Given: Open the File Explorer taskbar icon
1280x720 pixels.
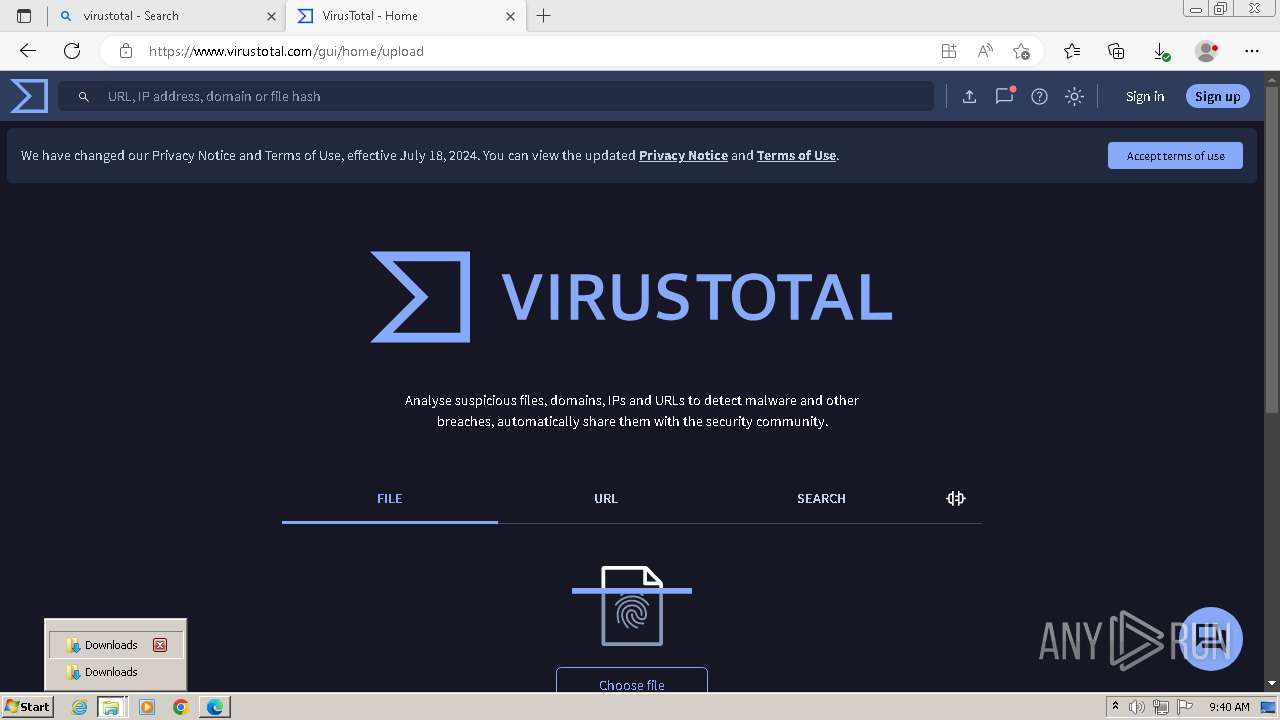Looking at the screenshot, I should point(111,707).
